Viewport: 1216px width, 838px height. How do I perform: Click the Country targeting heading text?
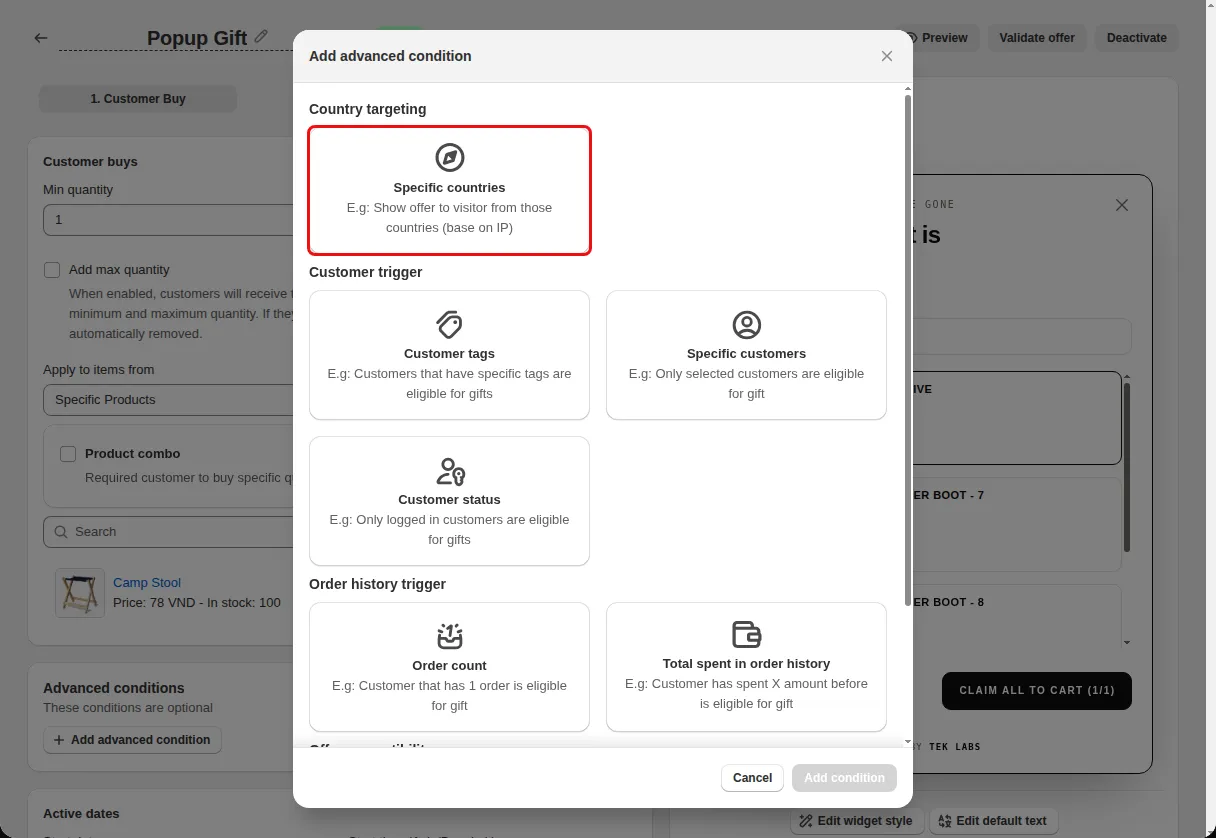[x=367, y=109]
